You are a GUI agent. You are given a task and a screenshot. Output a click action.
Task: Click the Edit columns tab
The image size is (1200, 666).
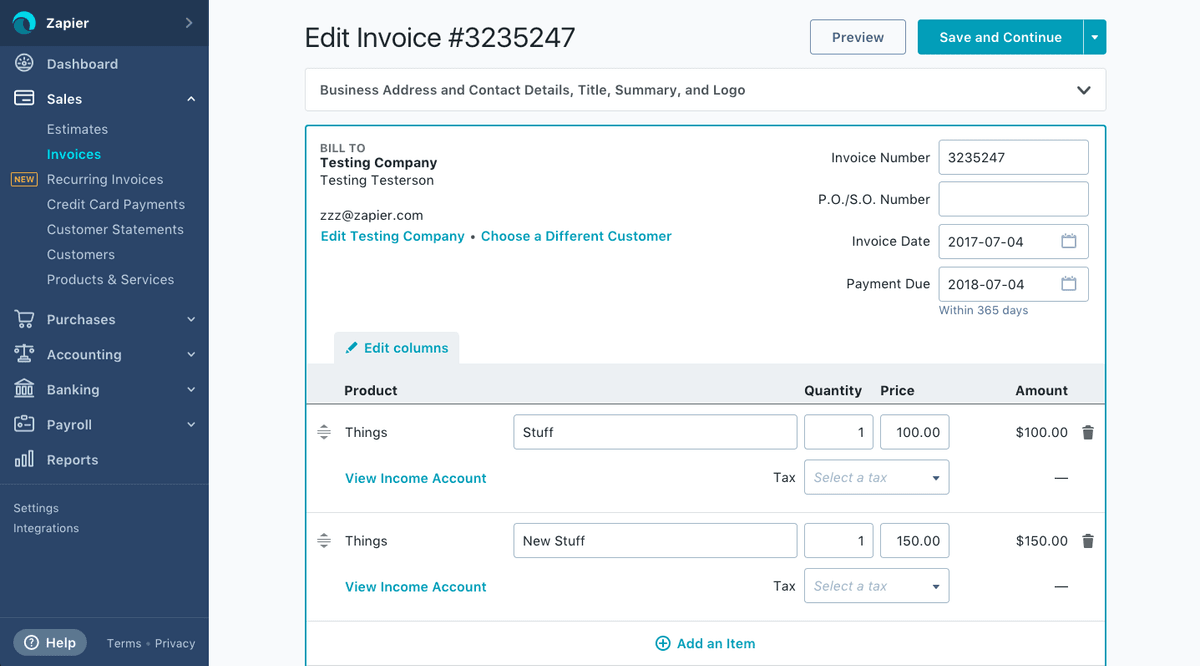pyautogui.click(x=396, y=348)
